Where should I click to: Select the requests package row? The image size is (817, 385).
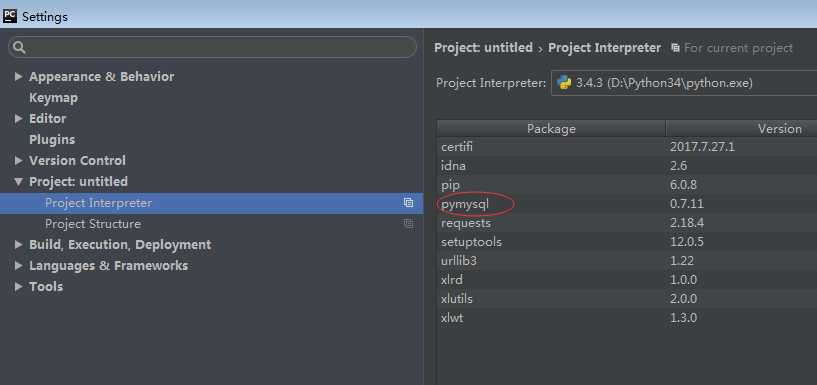click(627, 223)
